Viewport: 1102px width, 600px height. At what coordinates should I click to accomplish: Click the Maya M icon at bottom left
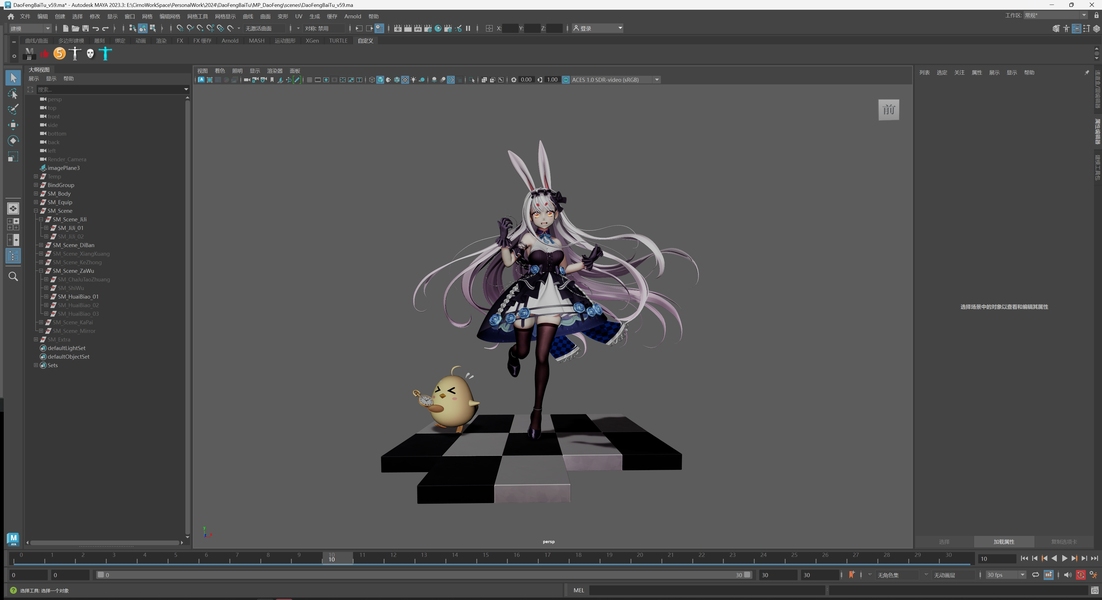[x=13, y=539]
